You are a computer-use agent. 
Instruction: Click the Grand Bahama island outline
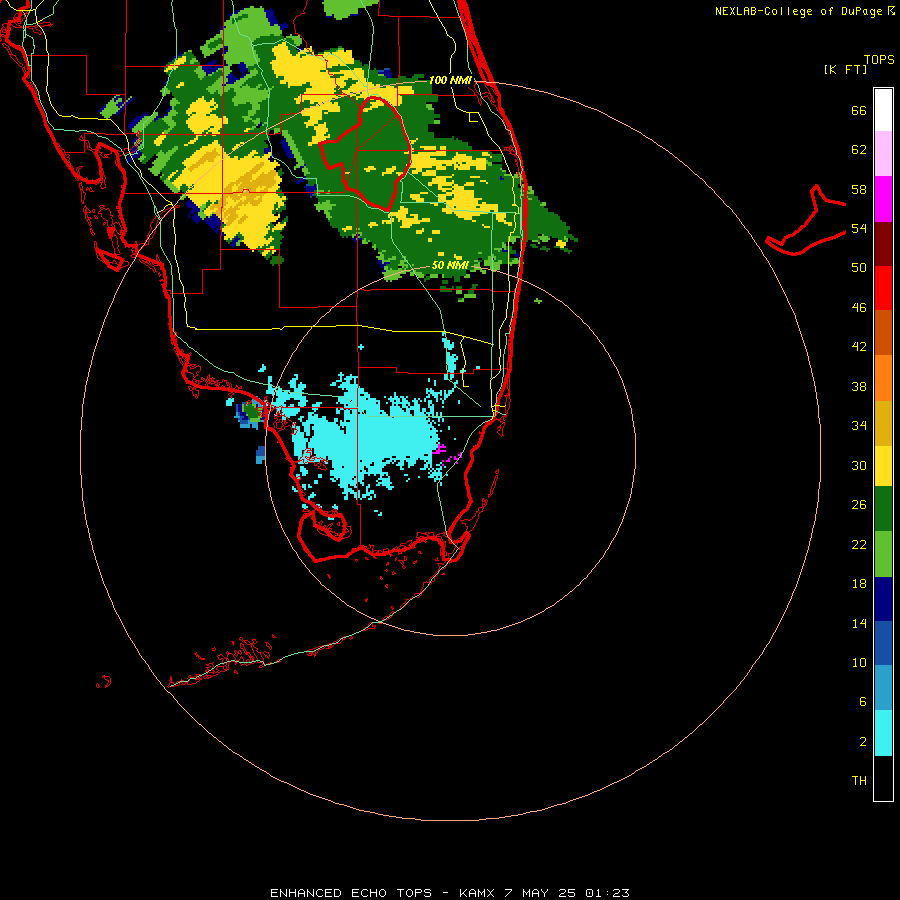[x=806, y=220]
